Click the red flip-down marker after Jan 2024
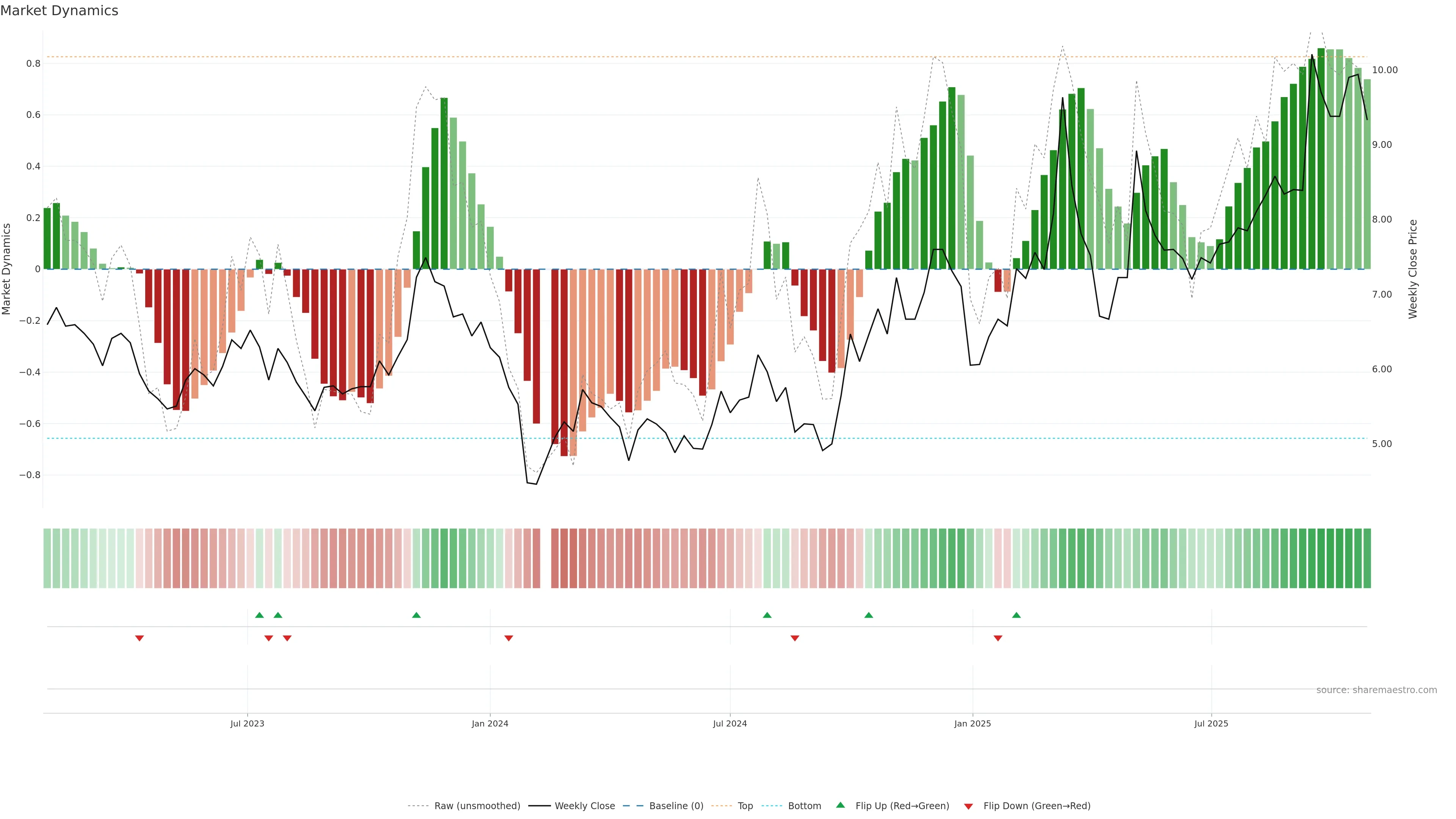 click(x=509, y=638)
